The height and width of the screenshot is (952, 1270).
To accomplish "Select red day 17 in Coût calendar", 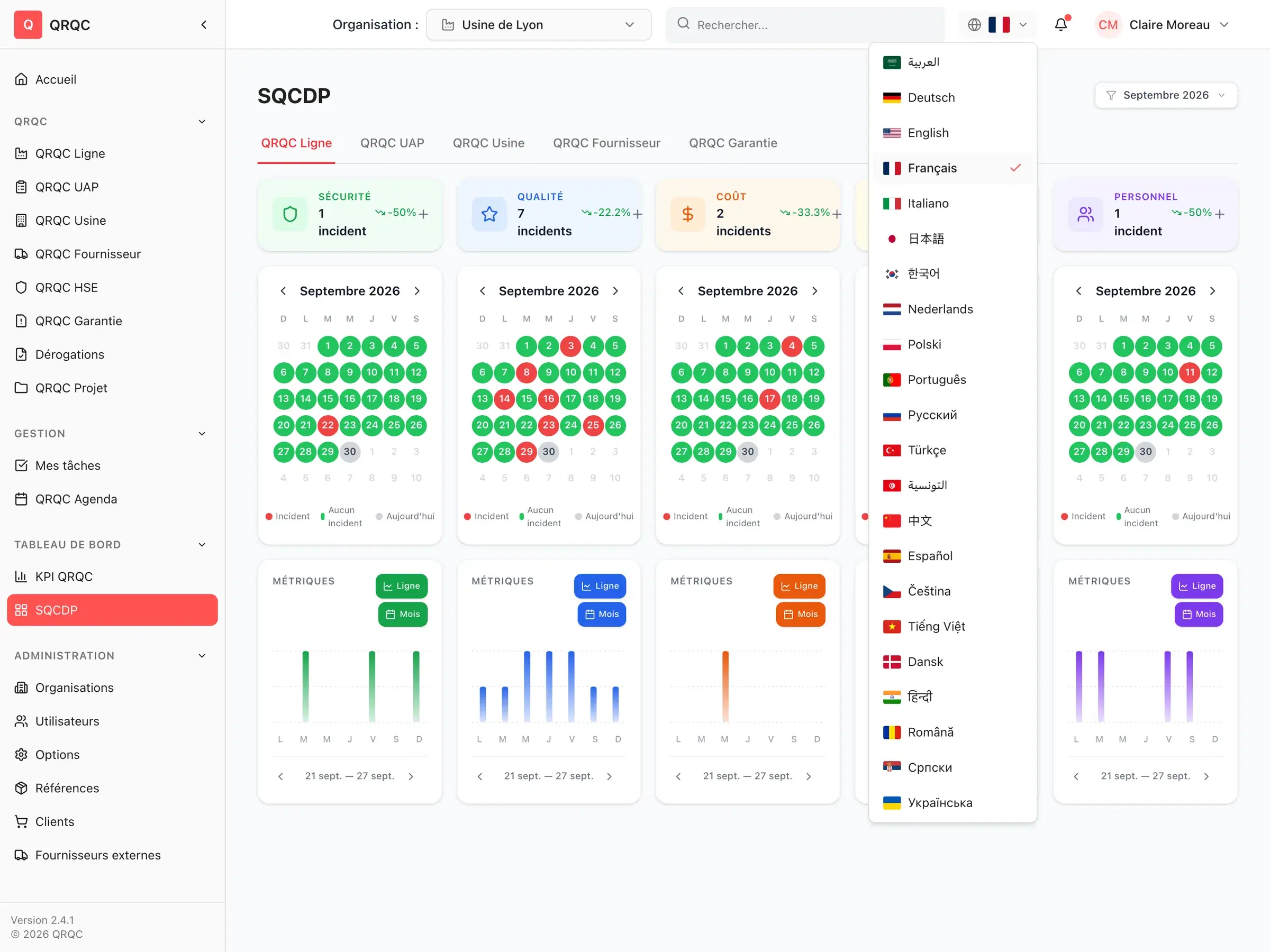I will pyautogui.click(x=770, y=399).
